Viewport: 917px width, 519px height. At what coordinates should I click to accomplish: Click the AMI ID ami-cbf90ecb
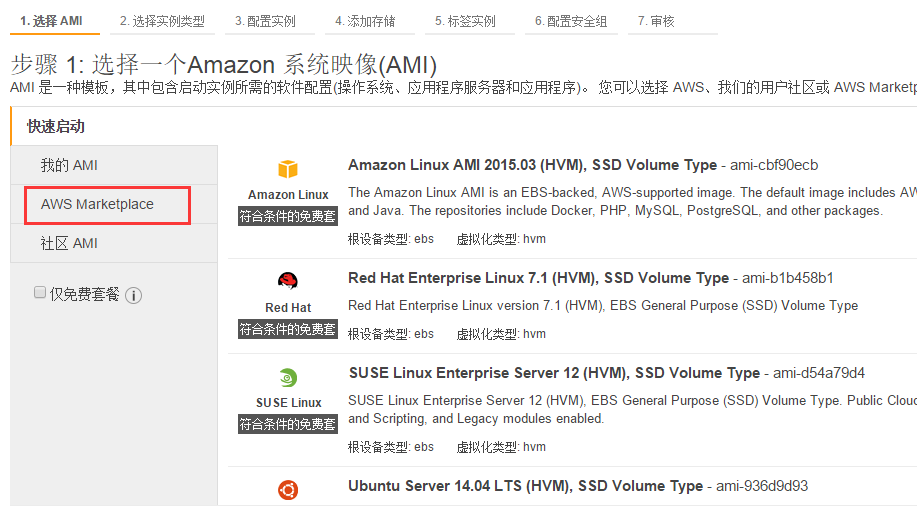point(774,166)
